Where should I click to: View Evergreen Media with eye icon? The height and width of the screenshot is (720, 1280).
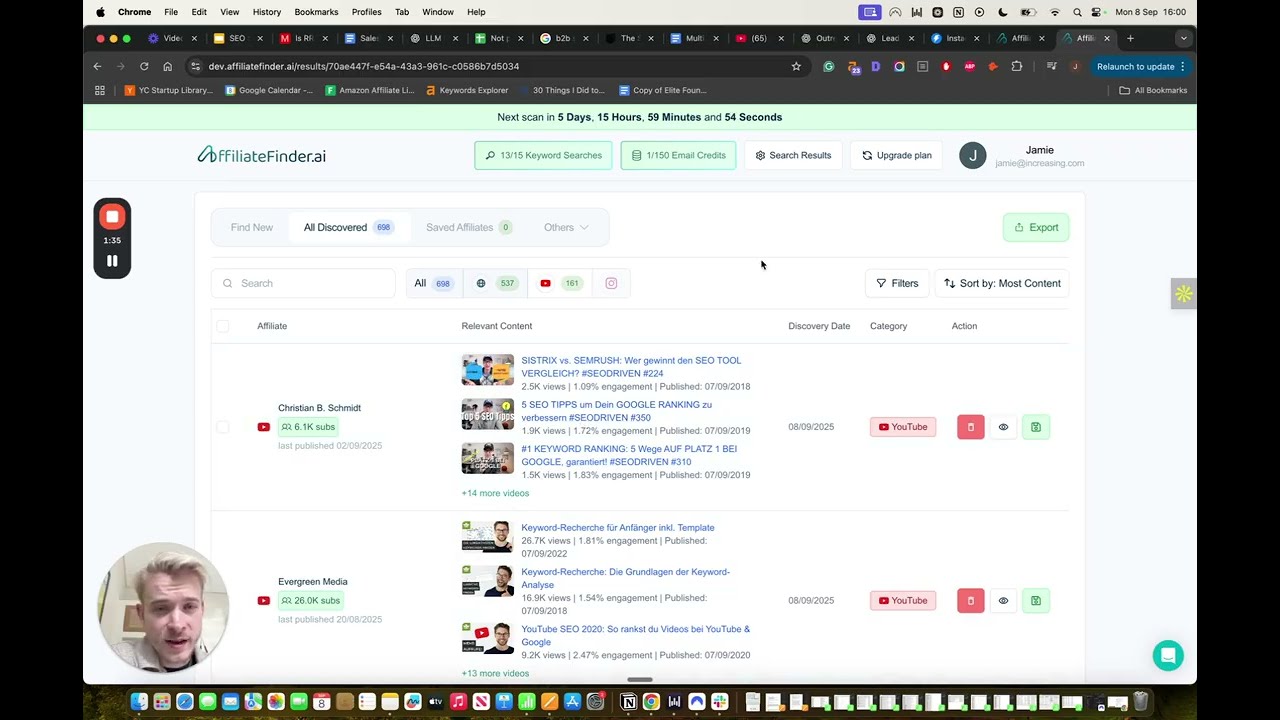1003,600
